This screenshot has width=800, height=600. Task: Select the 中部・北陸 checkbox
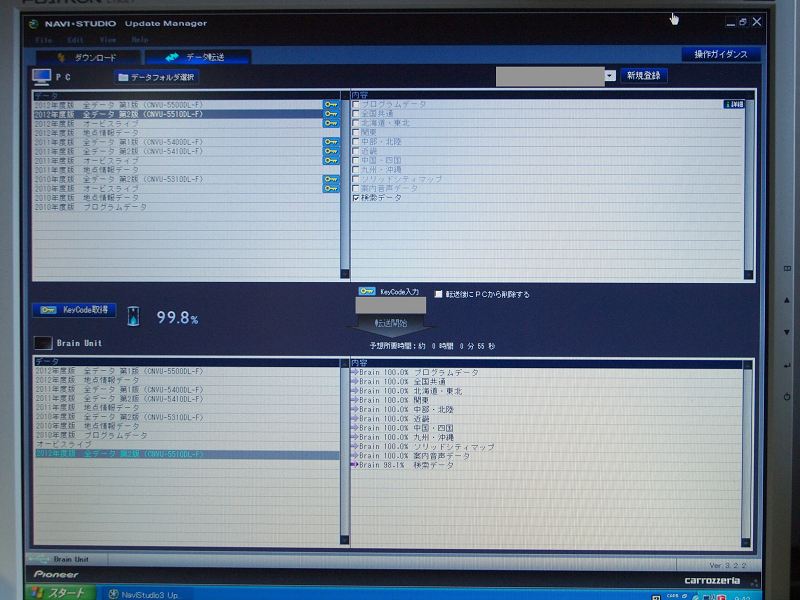(356, 142)
